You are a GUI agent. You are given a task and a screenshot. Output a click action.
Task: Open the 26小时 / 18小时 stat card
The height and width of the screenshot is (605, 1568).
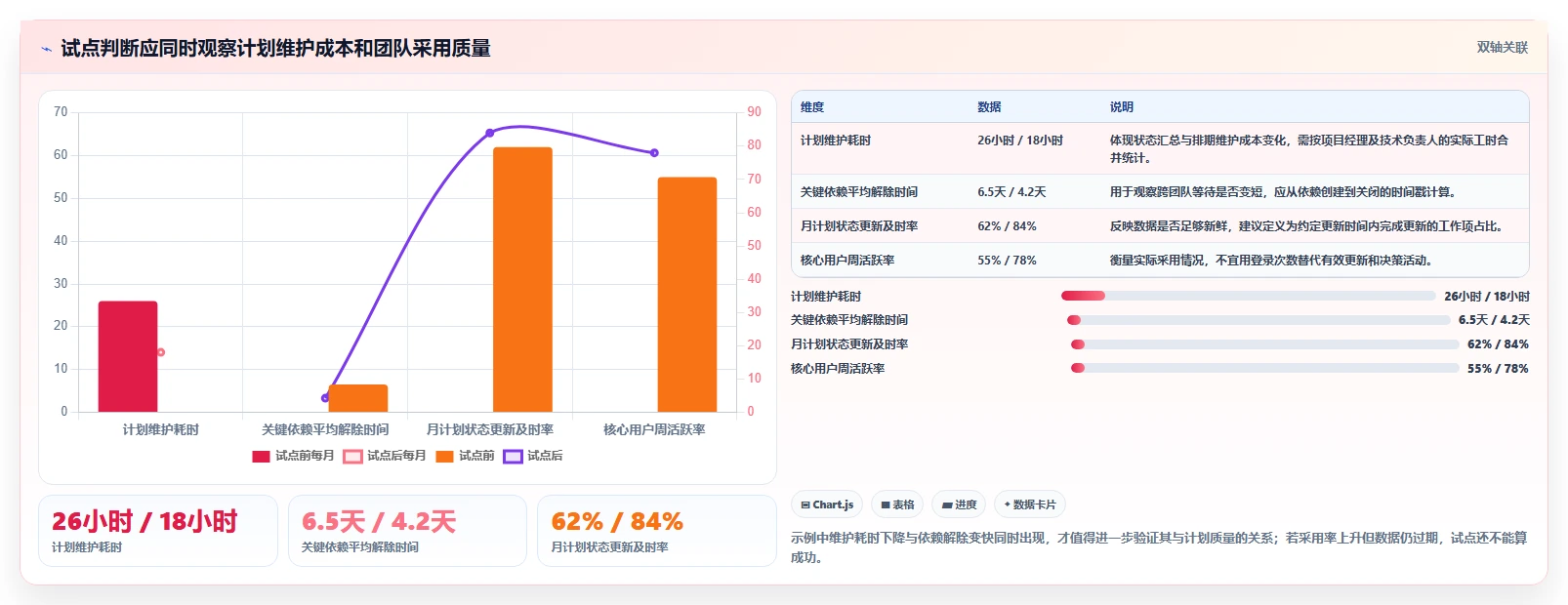point(158,531)
